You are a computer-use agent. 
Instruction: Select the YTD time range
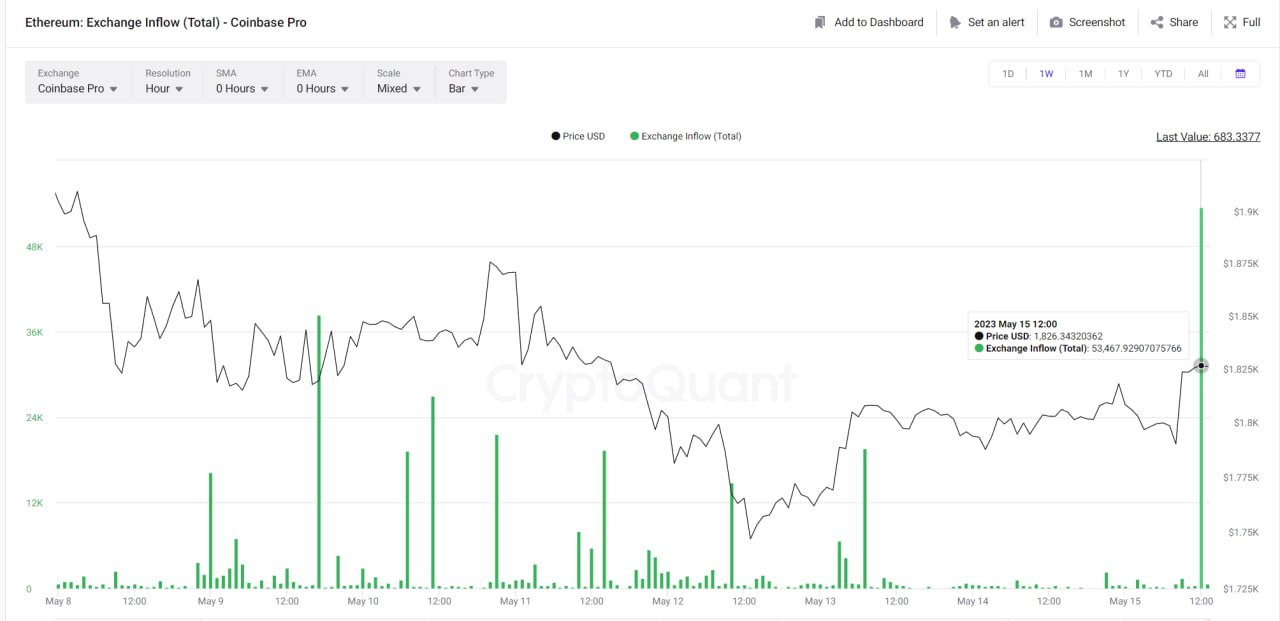tap(1163, 74)
